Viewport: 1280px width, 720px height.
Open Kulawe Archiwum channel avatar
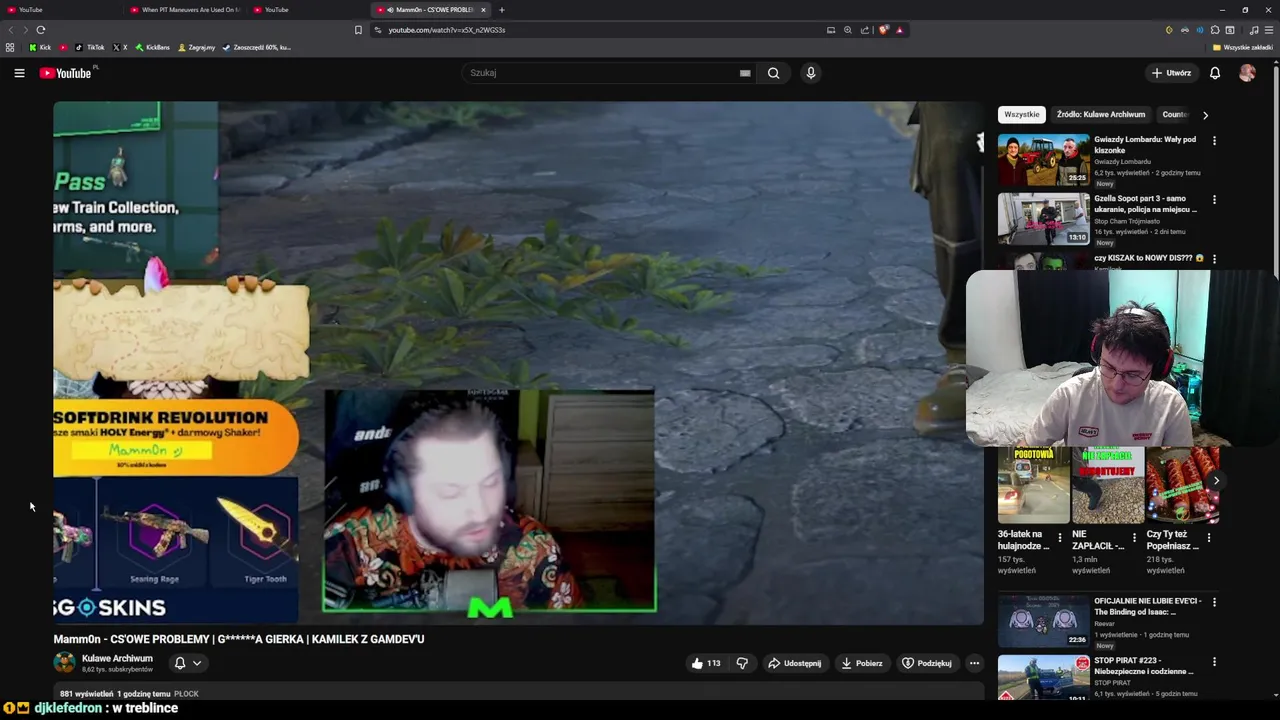tap(64, 662)
